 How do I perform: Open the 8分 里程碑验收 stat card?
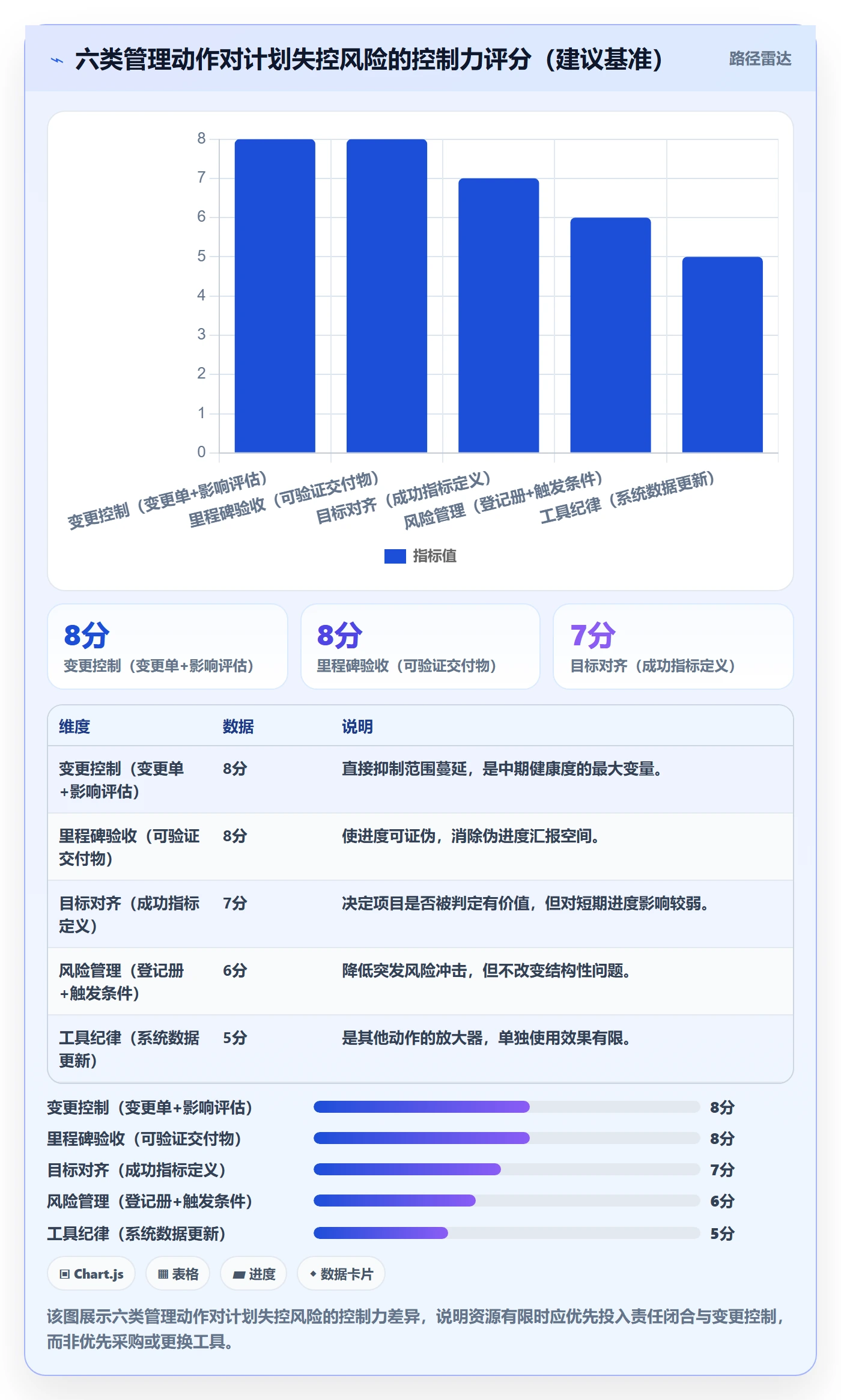tap(421, 647)
